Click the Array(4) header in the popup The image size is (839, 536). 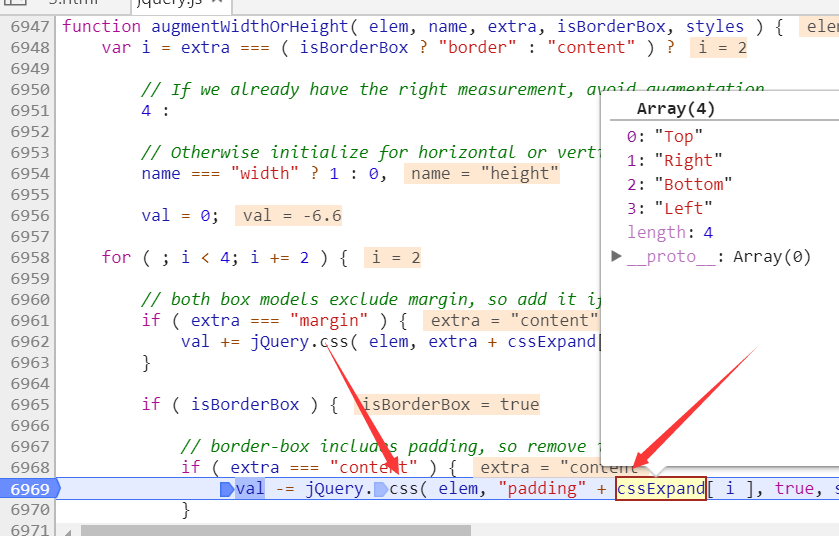tap(675, 109)
